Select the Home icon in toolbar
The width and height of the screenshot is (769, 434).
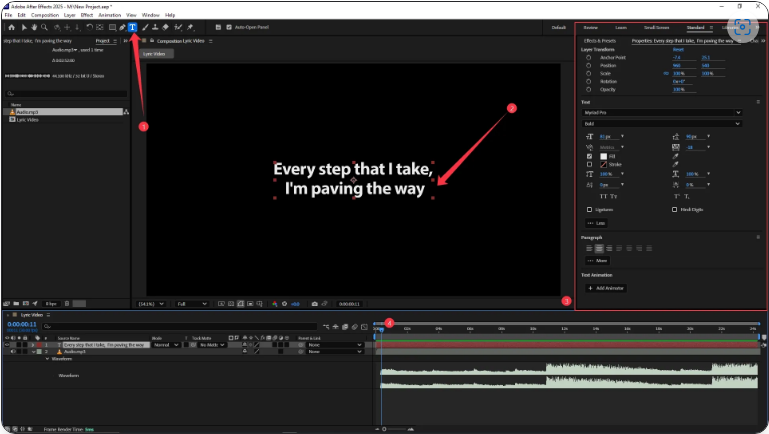coord(11,27)
